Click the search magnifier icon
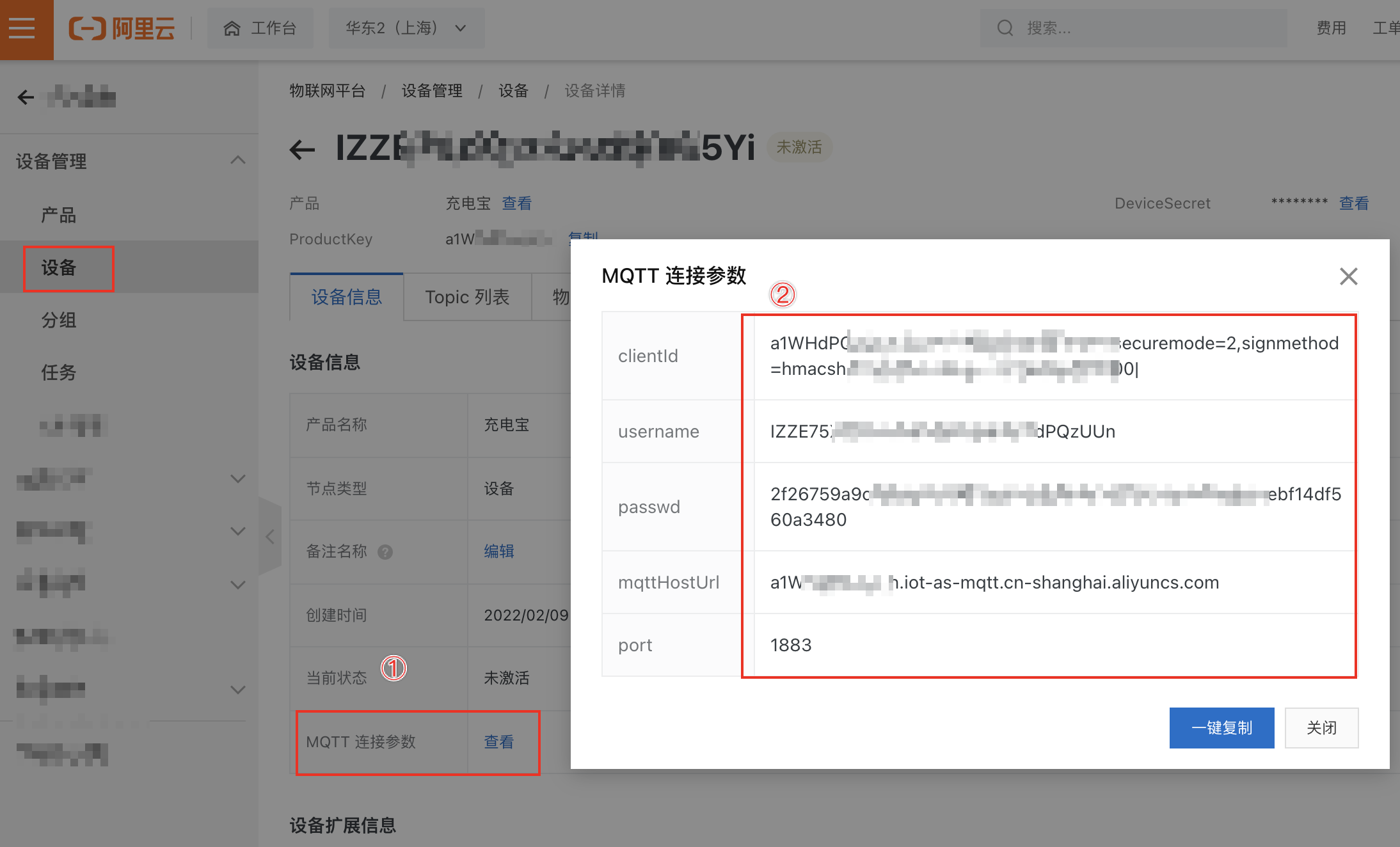 point(1005,28)
